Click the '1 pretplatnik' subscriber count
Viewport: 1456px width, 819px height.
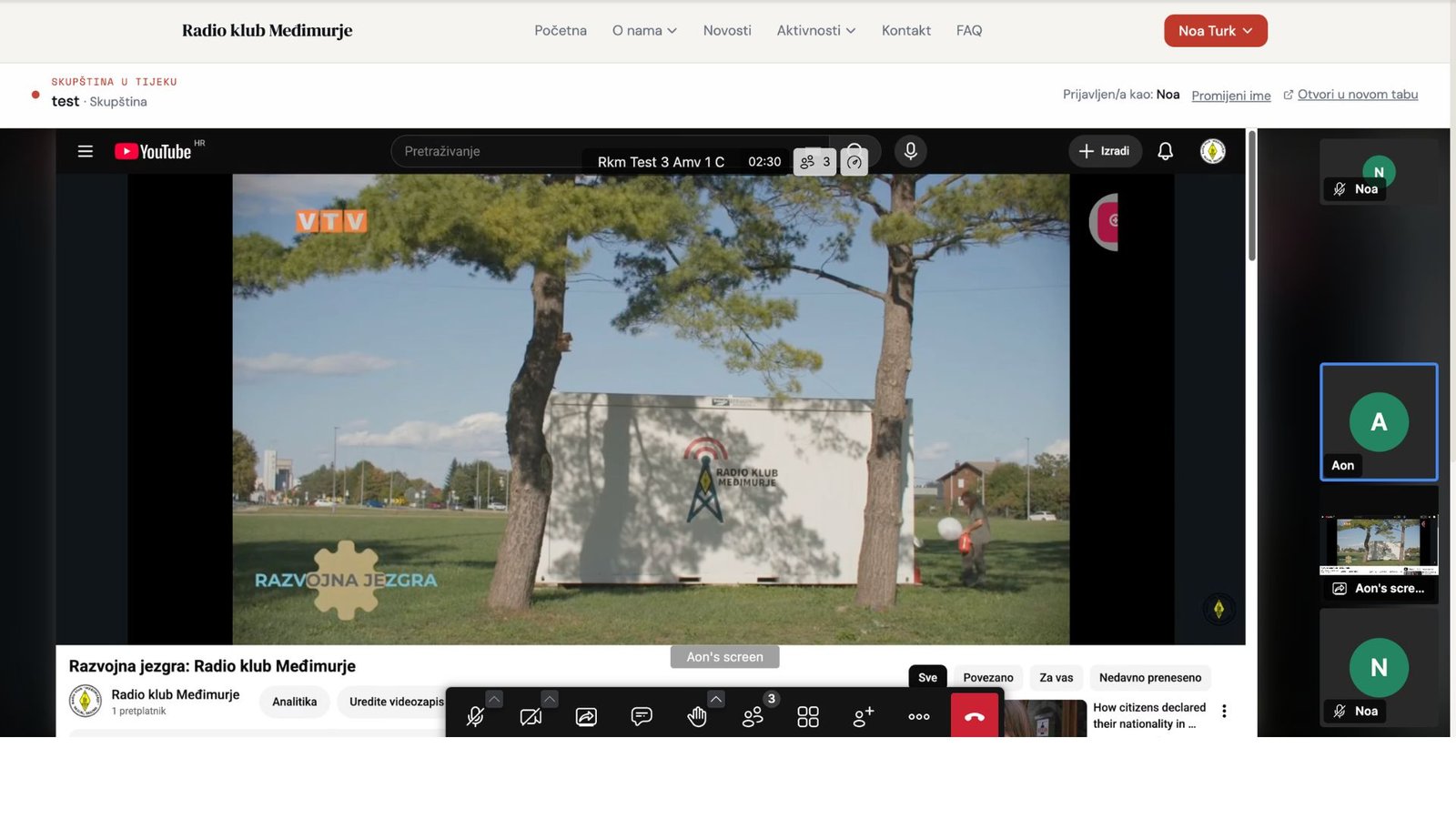coord(138,712)
